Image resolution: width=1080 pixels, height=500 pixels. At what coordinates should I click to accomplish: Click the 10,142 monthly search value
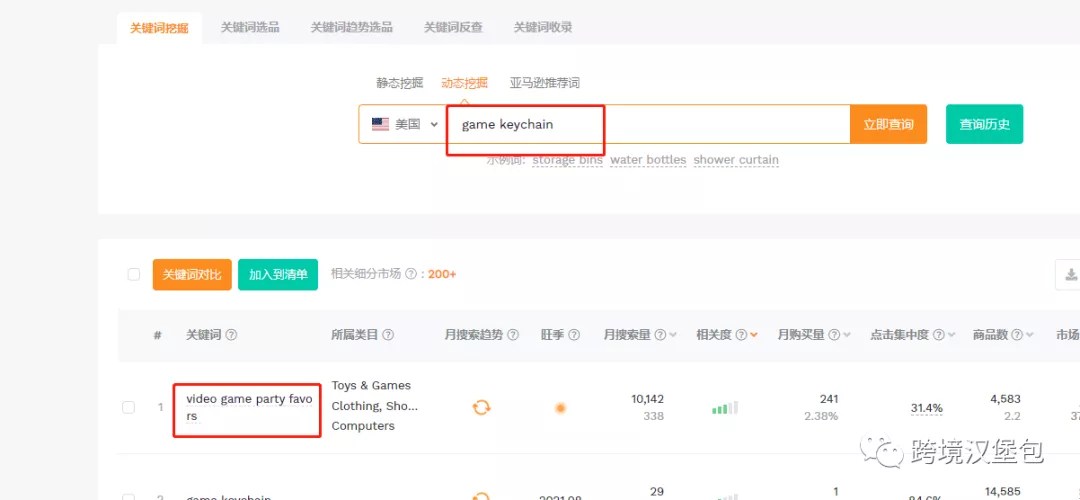647,399
